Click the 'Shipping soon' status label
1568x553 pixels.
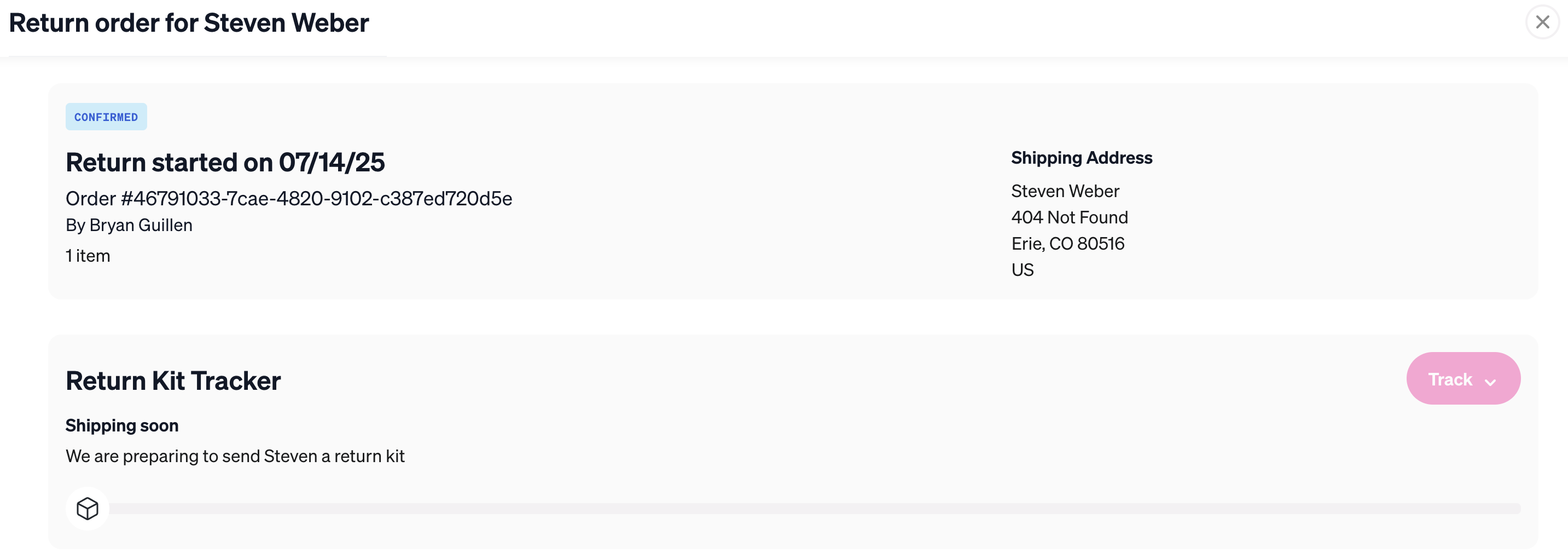tap(122, 425)
